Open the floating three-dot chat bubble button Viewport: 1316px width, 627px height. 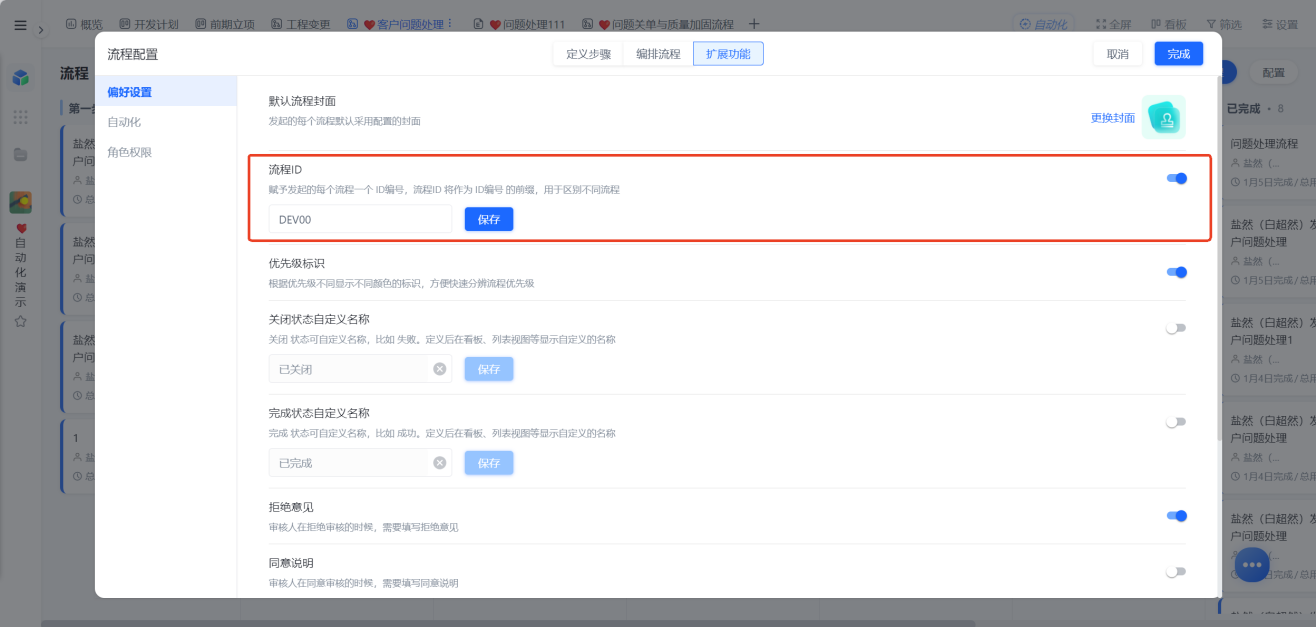(x=1253, y=565)
